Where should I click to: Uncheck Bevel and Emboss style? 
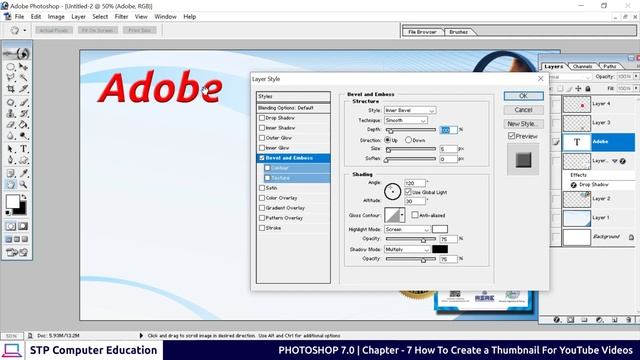262,158
